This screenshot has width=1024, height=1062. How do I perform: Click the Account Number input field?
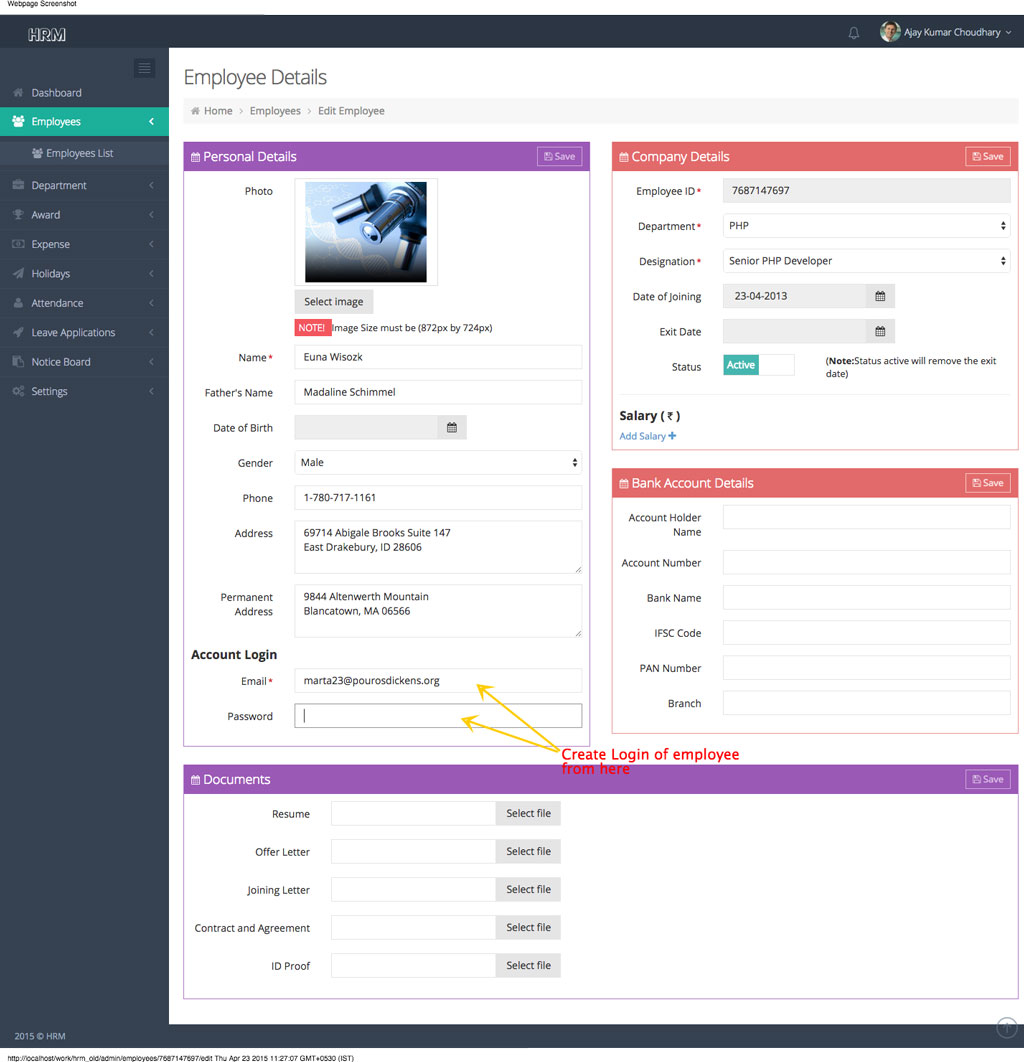point(866,563)
